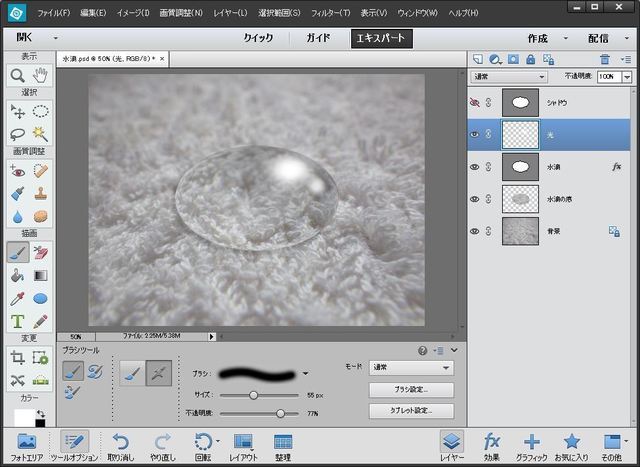640x467 pixels.
Task: Select the Zoom magnifier tool
Action: (17, 75)
